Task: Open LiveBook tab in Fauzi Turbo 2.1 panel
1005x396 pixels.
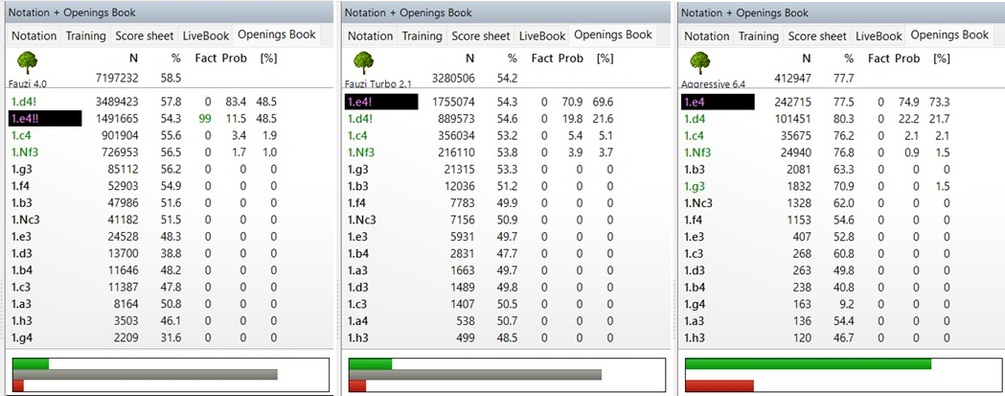Action: point(543,36)
